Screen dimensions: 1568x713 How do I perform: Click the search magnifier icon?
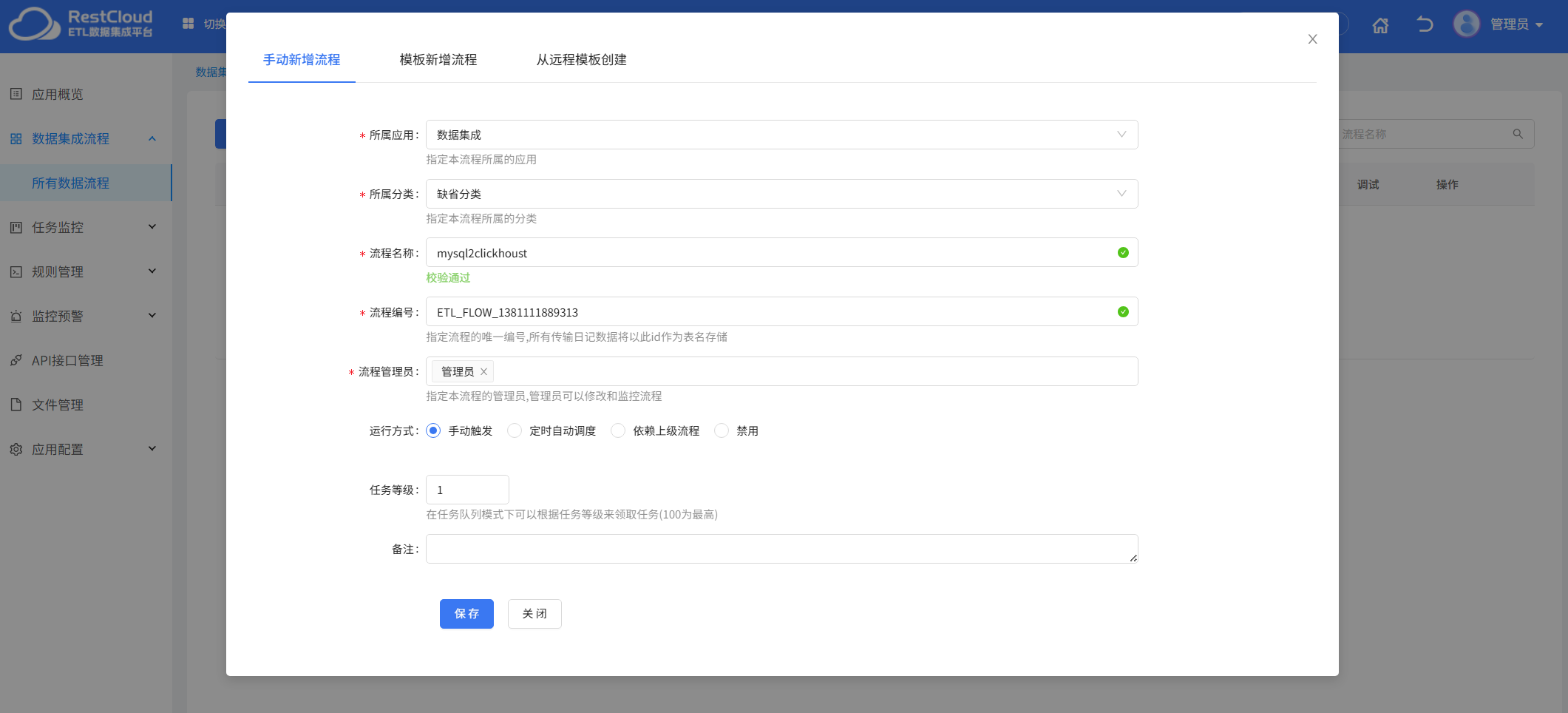click(x=1518, y=134)
